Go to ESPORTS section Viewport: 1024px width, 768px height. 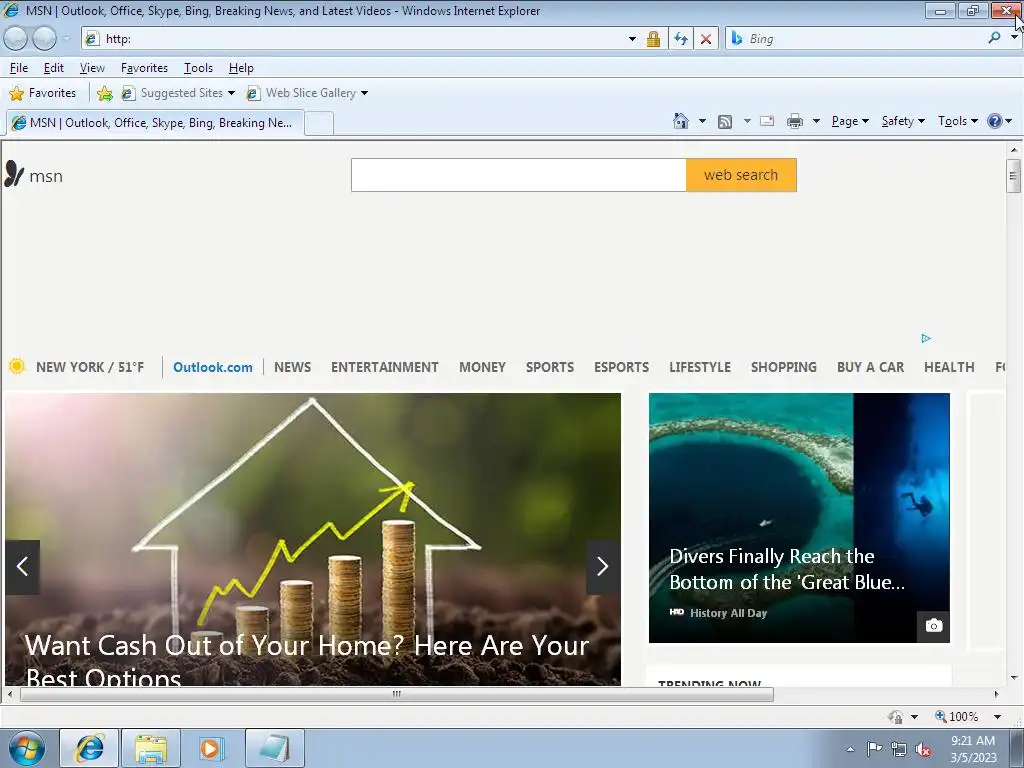click(x=622, y=367)
